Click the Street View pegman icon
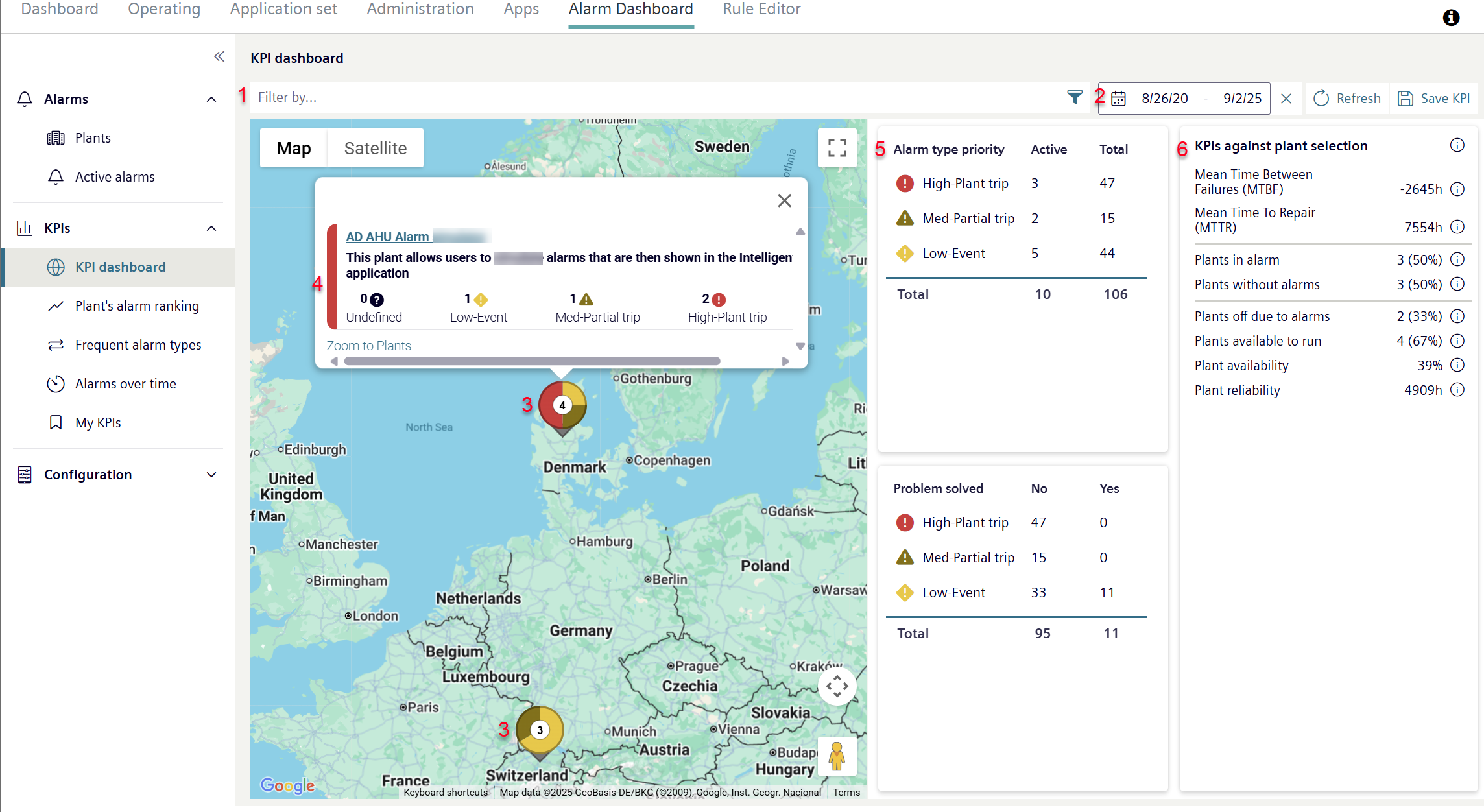This screenshot has height=812, width=1484. pyautogui.click(x=837, y=756)
